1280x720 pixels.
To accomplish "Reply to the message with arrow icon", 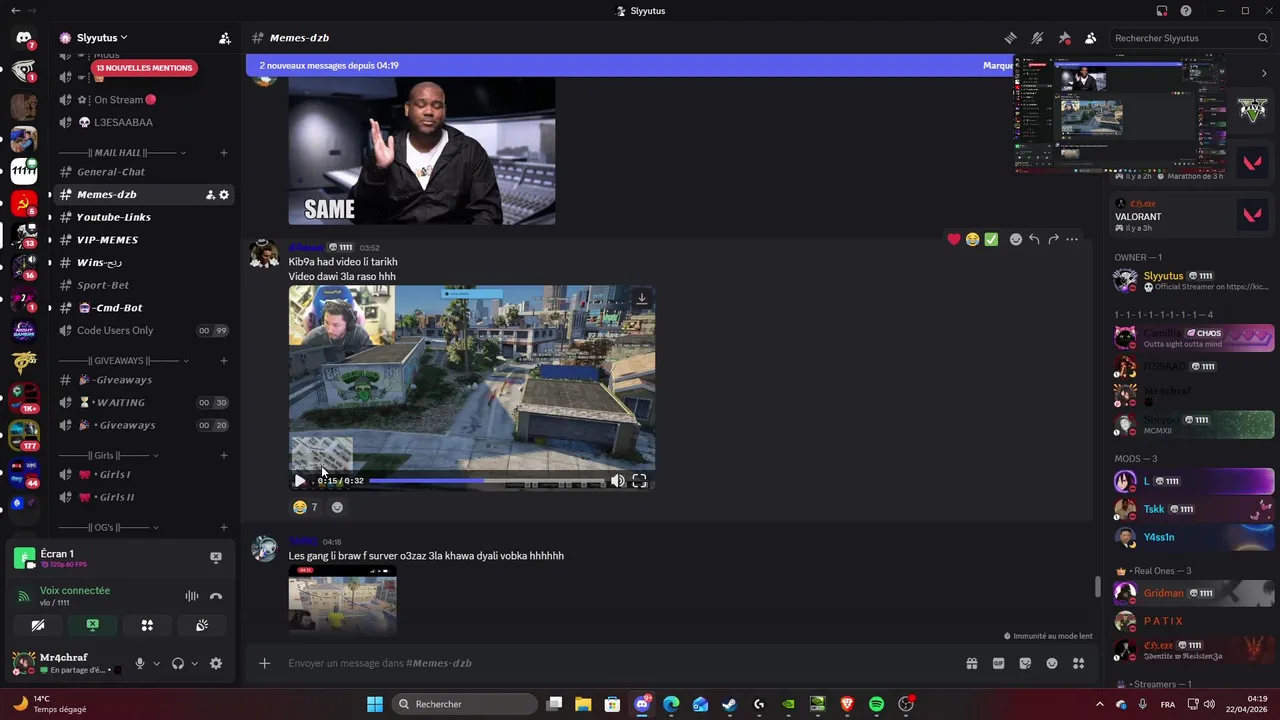I will click(1034, 239).
